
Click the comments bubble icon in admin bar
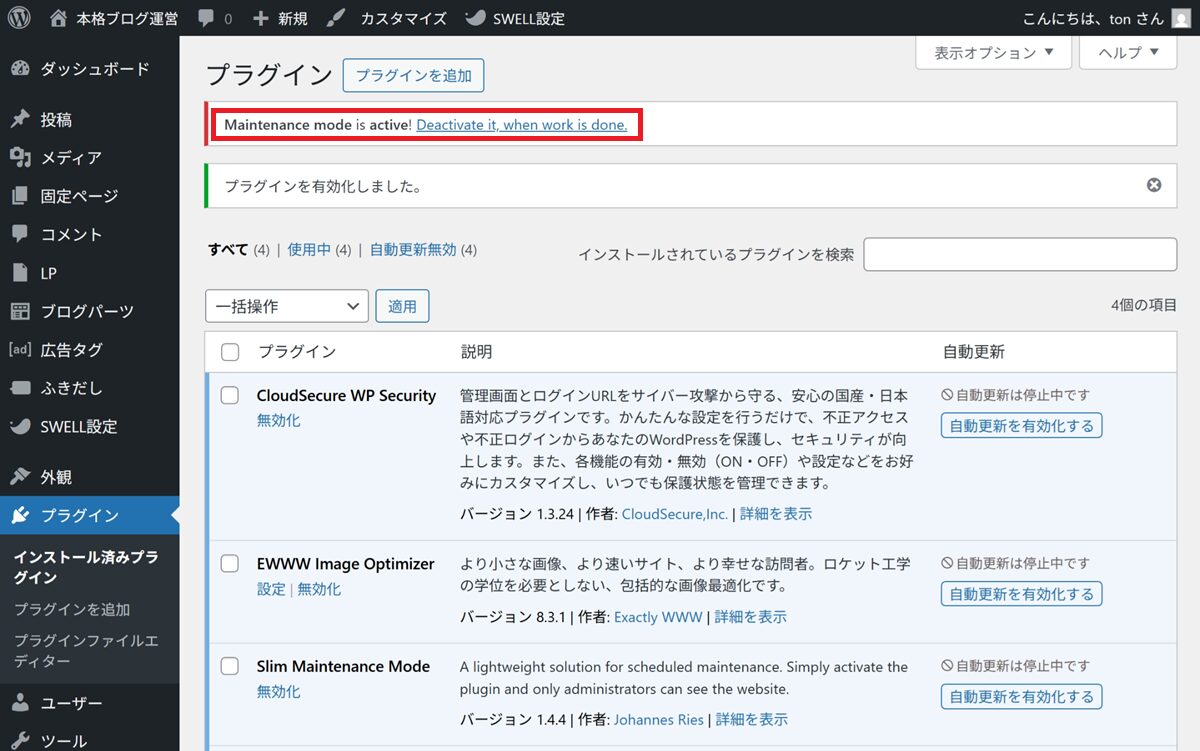206,18
